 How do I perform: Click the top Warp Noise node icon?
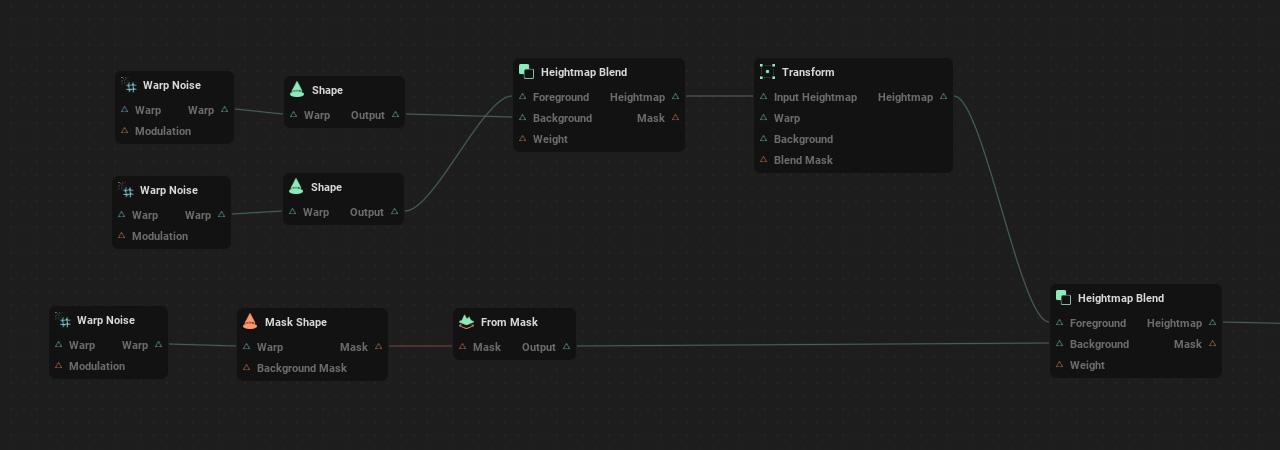tap(130, 86)
